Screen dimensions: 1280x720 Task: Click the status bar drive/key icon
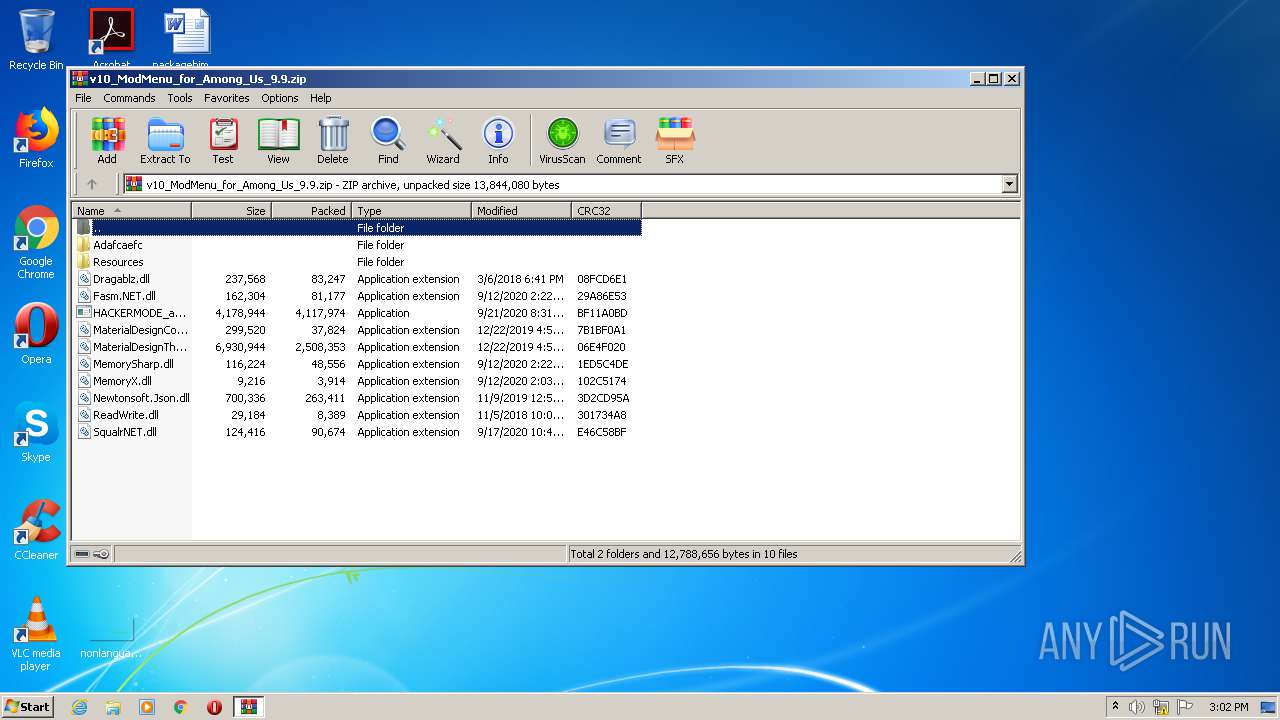coord(92,554)
